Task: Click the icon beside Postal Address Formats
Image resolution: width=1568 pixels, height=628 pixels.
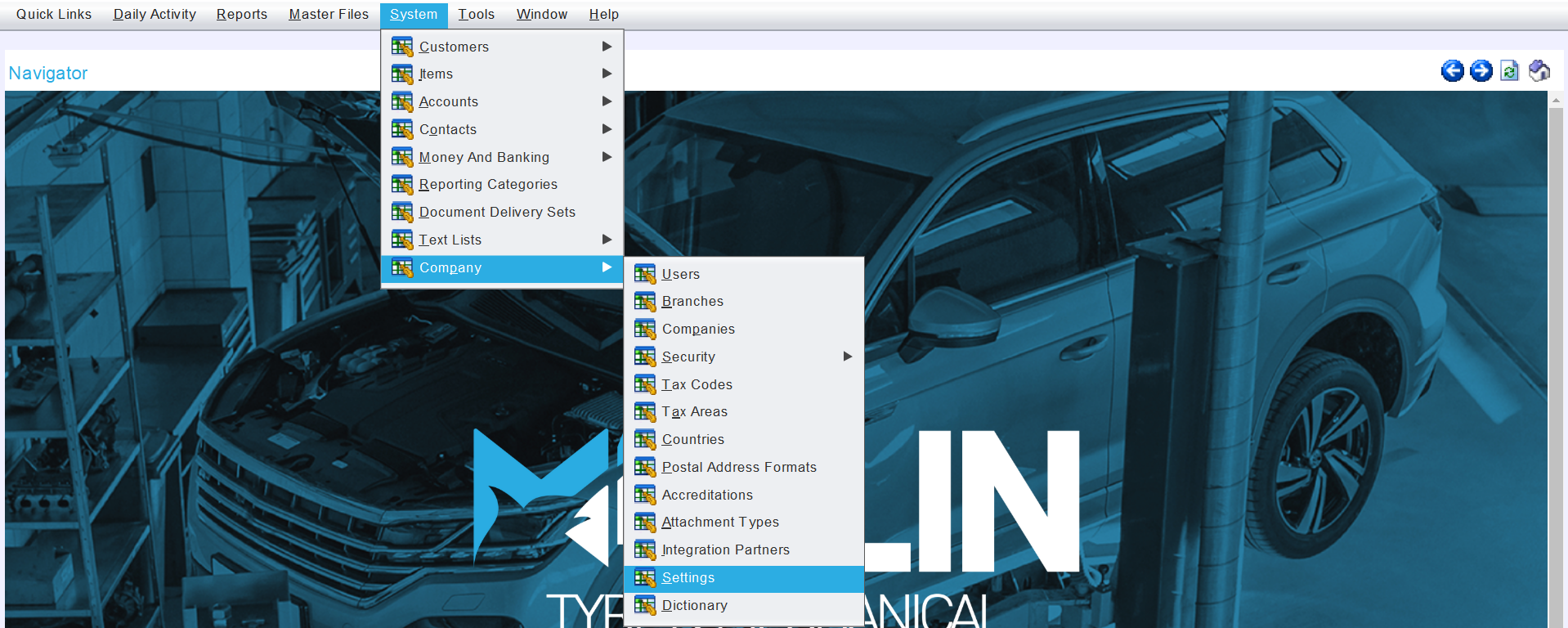Action: pos(645,467)
